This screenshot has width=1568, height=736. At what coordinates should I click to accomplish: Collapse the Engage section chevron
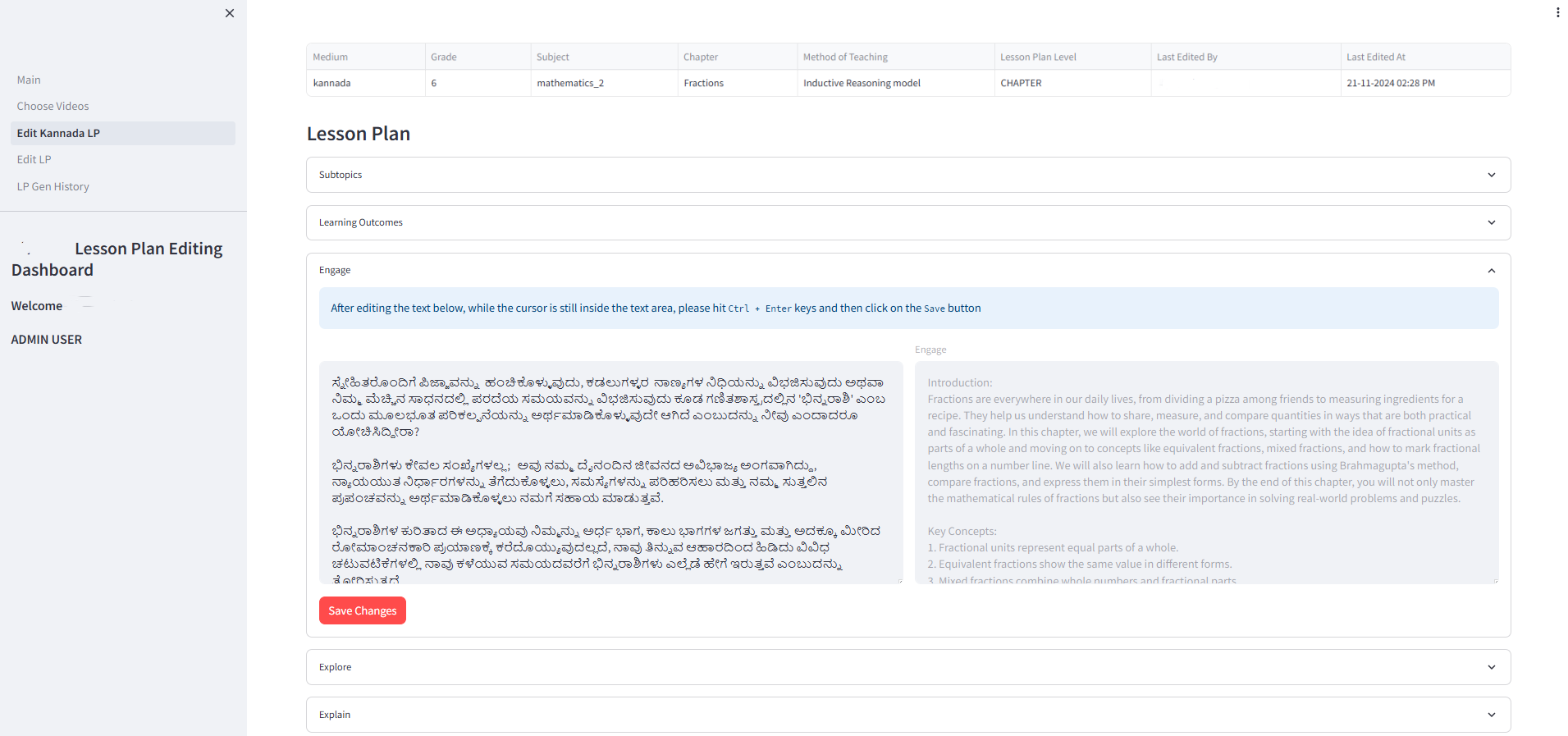coord(1491,271)
